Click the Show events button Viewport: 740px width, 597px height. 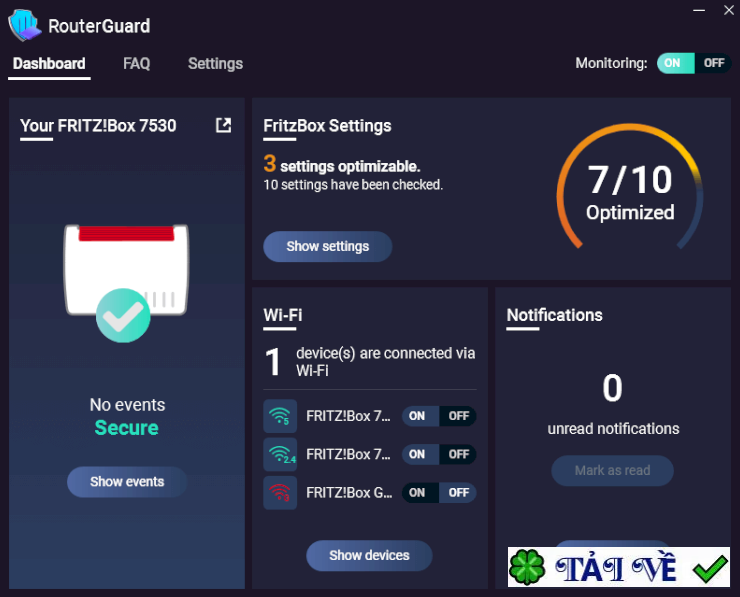click(127, 481)
